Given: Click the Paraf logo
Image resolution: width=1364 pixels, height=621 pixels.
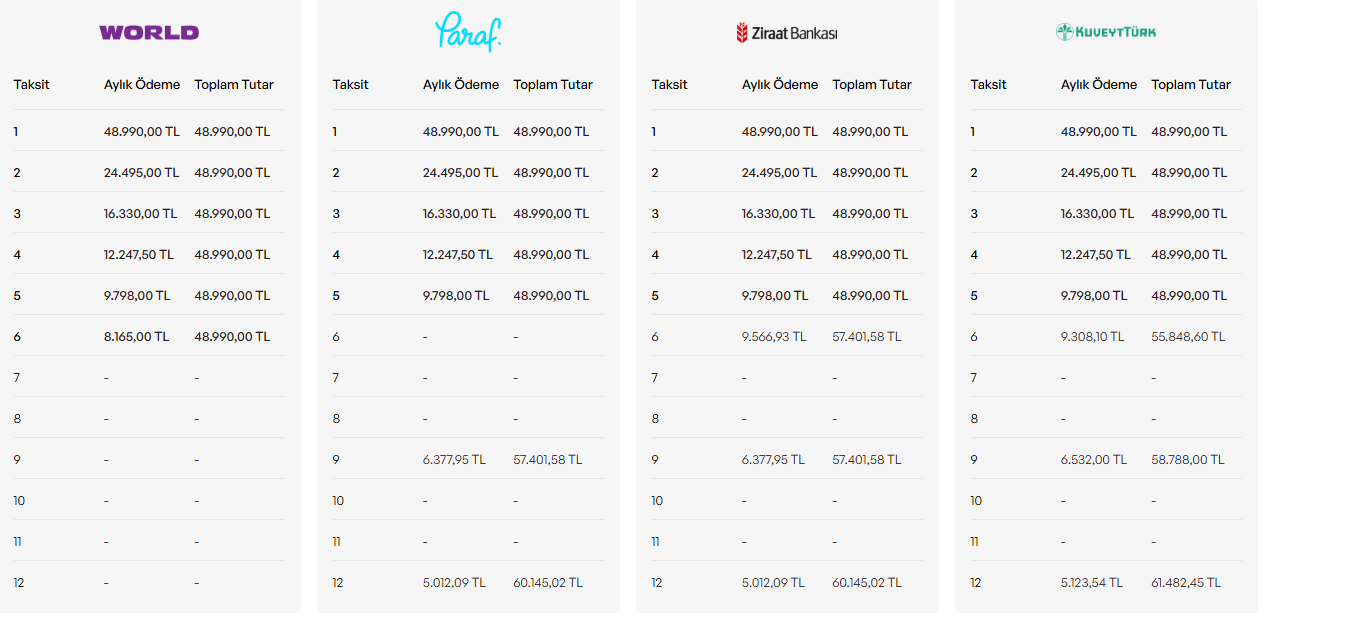Looking at the screenshot, I should (468, 31).
